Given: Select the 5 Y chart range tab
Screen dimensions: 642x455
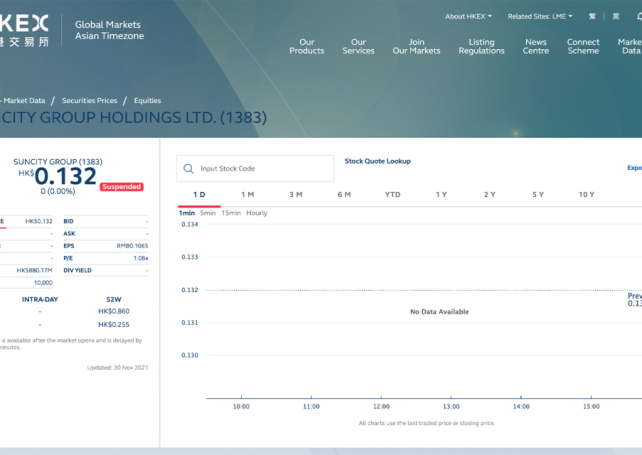Looking at the screenshot, I should (x=538, y=195).
